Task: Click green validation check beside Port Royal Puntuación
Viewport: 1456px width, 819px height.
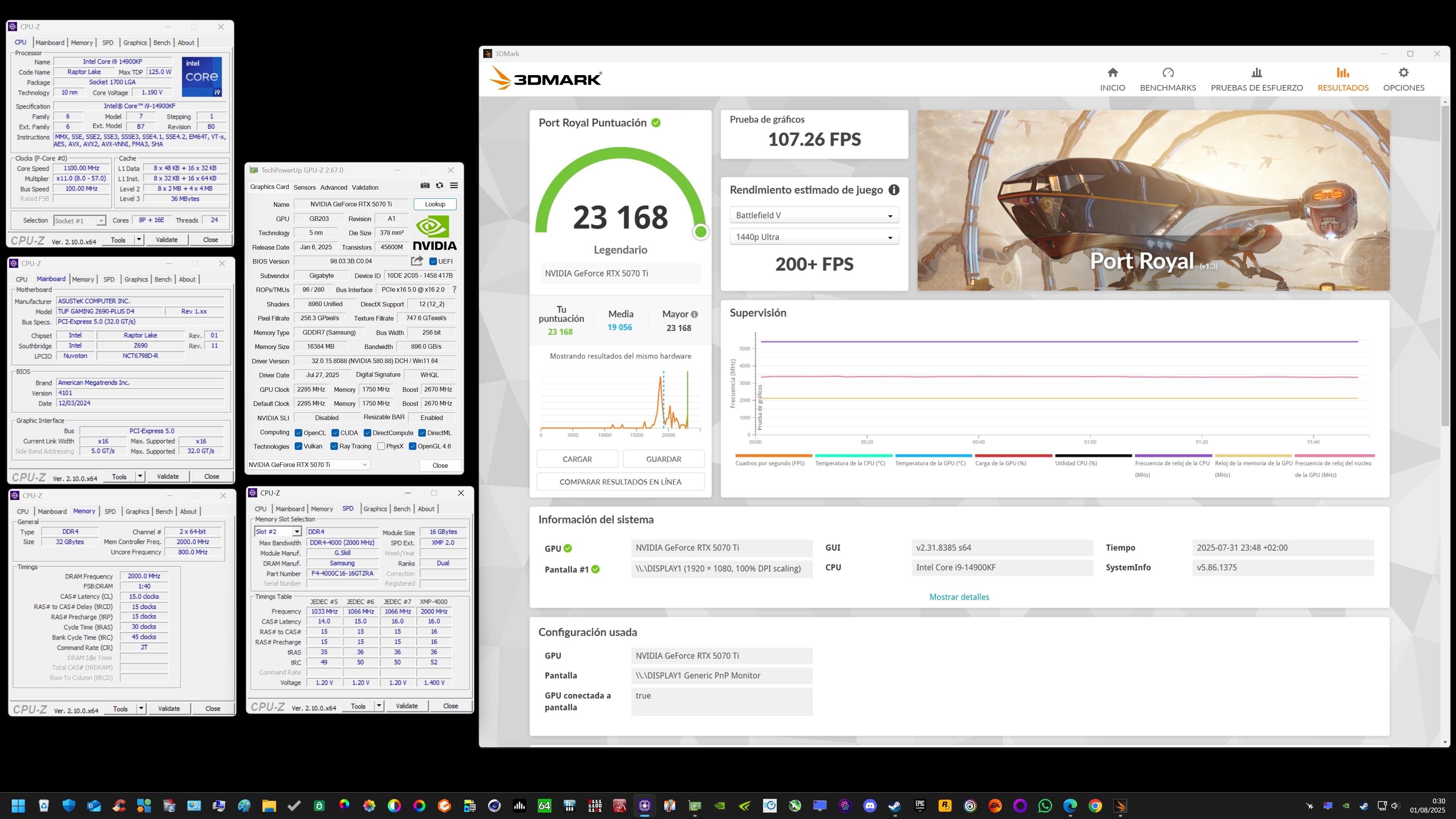Action: [x=656, y=123]
